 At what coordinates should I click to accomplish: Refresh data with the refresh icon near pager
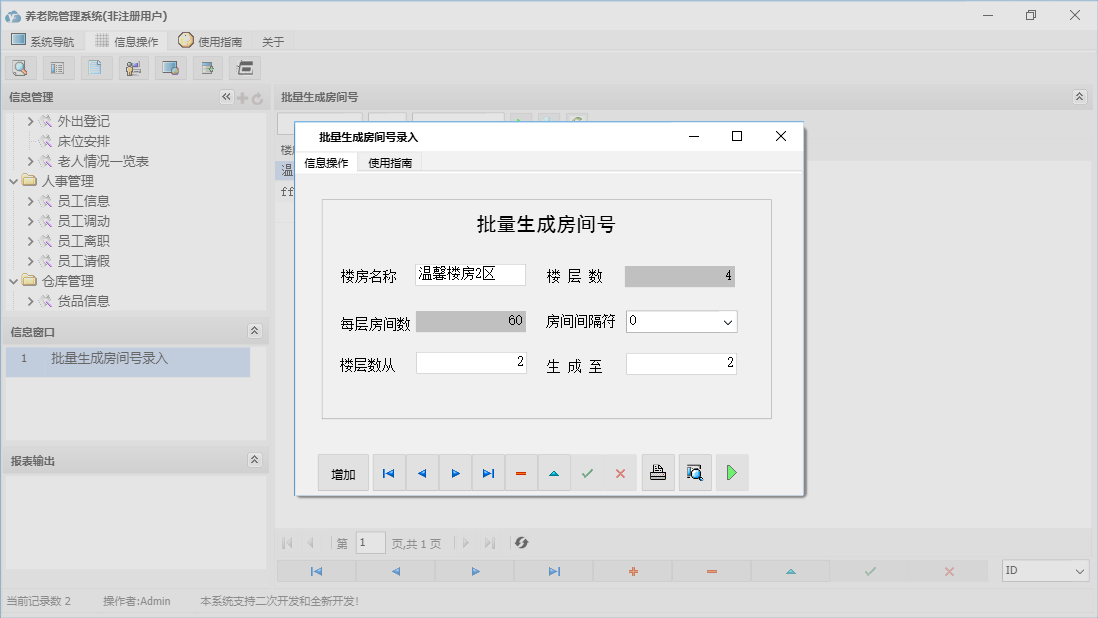coord(520,542)
